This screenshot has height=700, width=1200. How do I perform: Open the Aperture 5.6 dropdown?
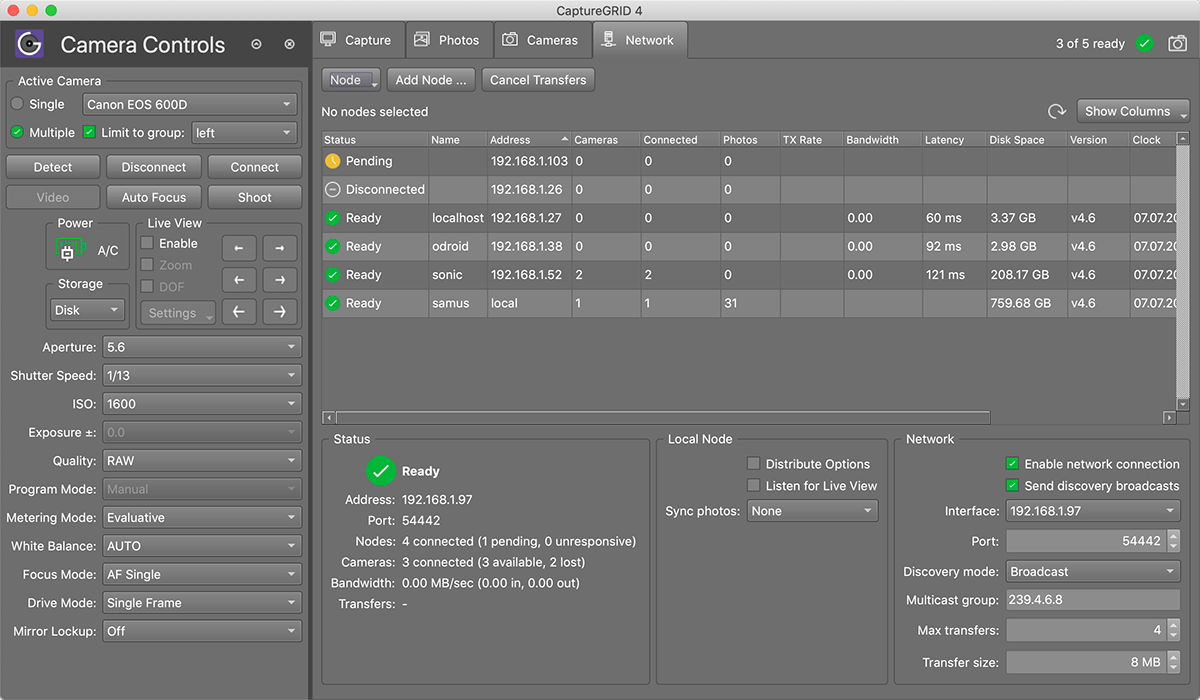click(201, 347)
